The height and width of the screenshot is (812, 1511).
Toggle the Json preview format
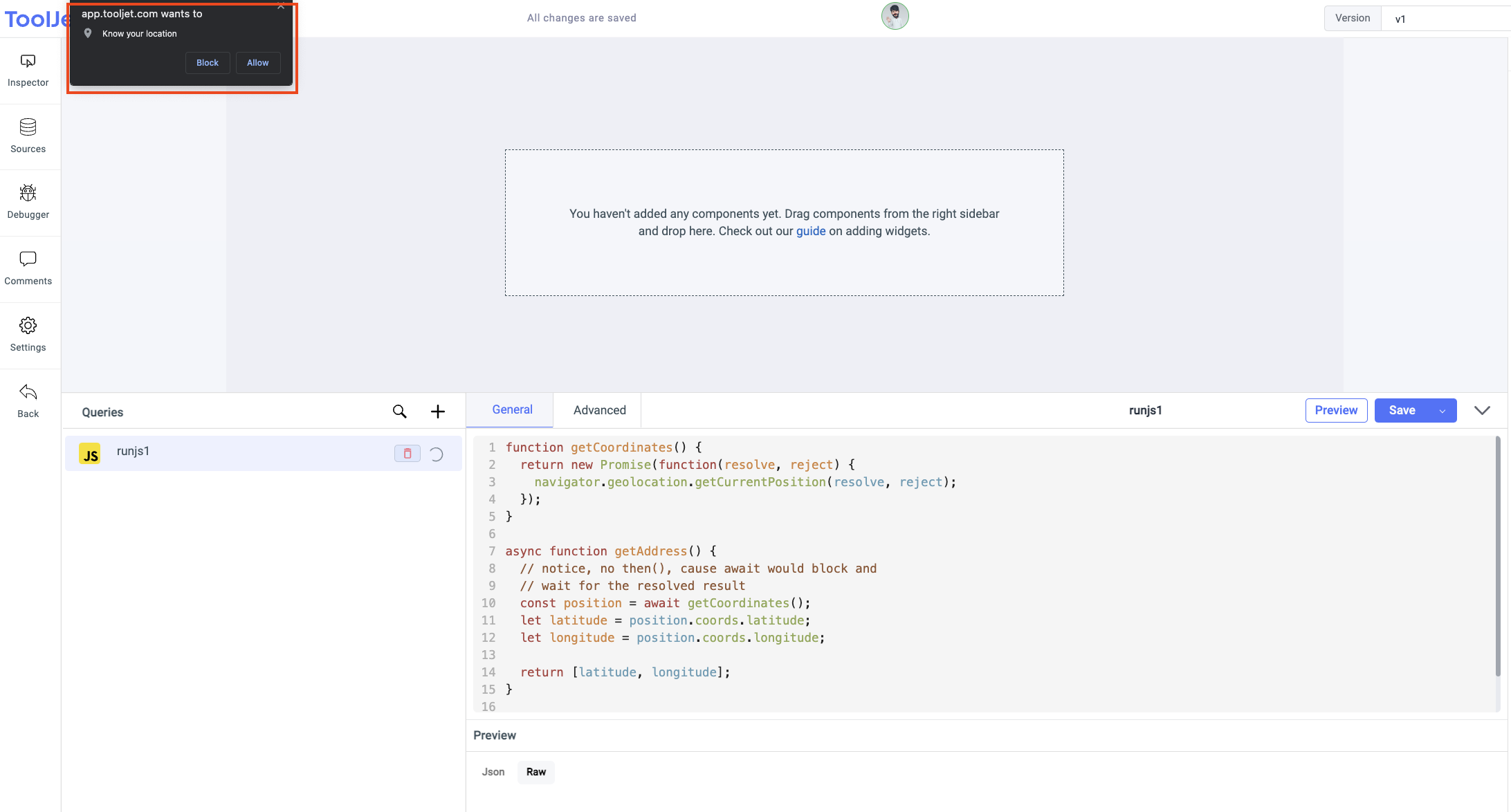coord(494,772)
